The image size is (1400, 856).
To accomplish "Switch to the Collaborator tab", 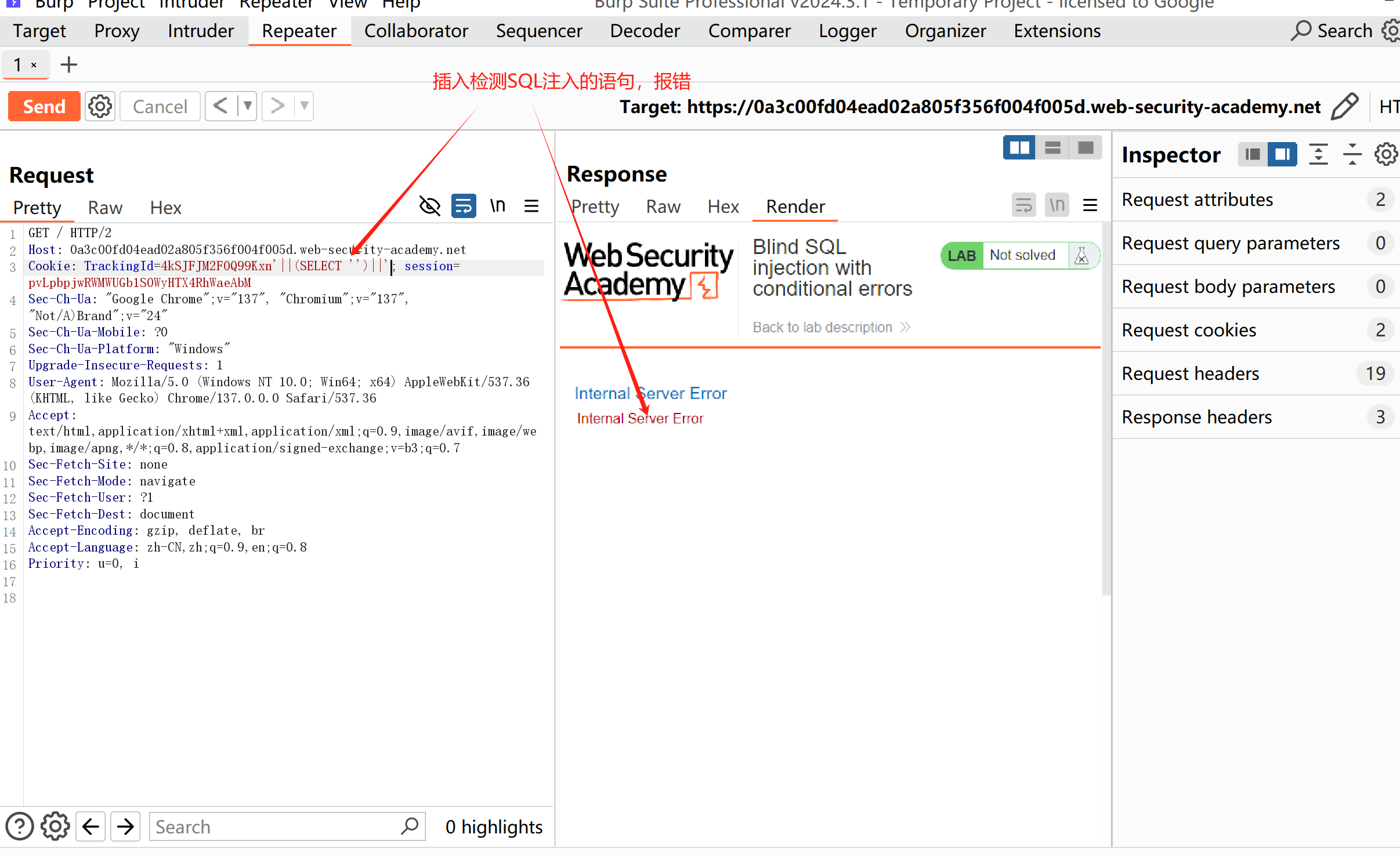I will click(x=415, y=31).
